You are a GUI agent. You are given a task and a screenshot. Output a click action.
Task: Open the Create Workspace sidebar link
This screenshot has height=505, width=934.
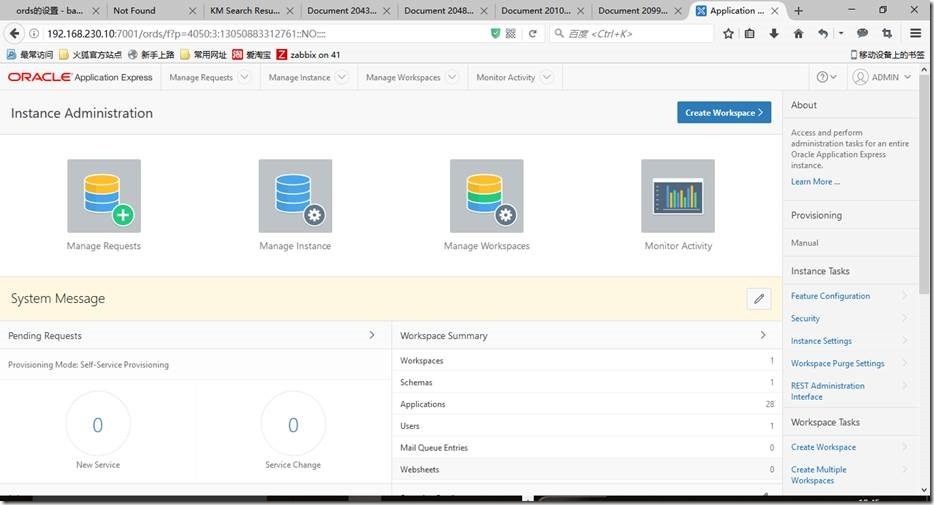[x=823, y=447]
